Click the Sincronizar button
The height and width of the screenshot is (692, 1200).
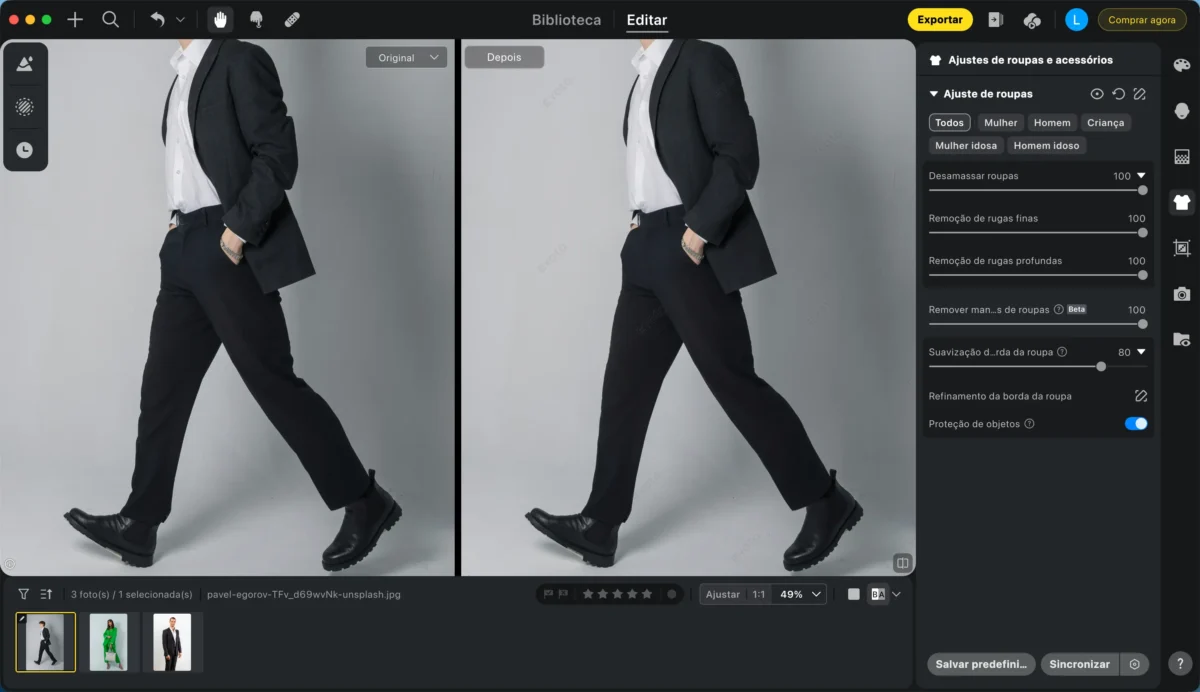(1080, 664)
